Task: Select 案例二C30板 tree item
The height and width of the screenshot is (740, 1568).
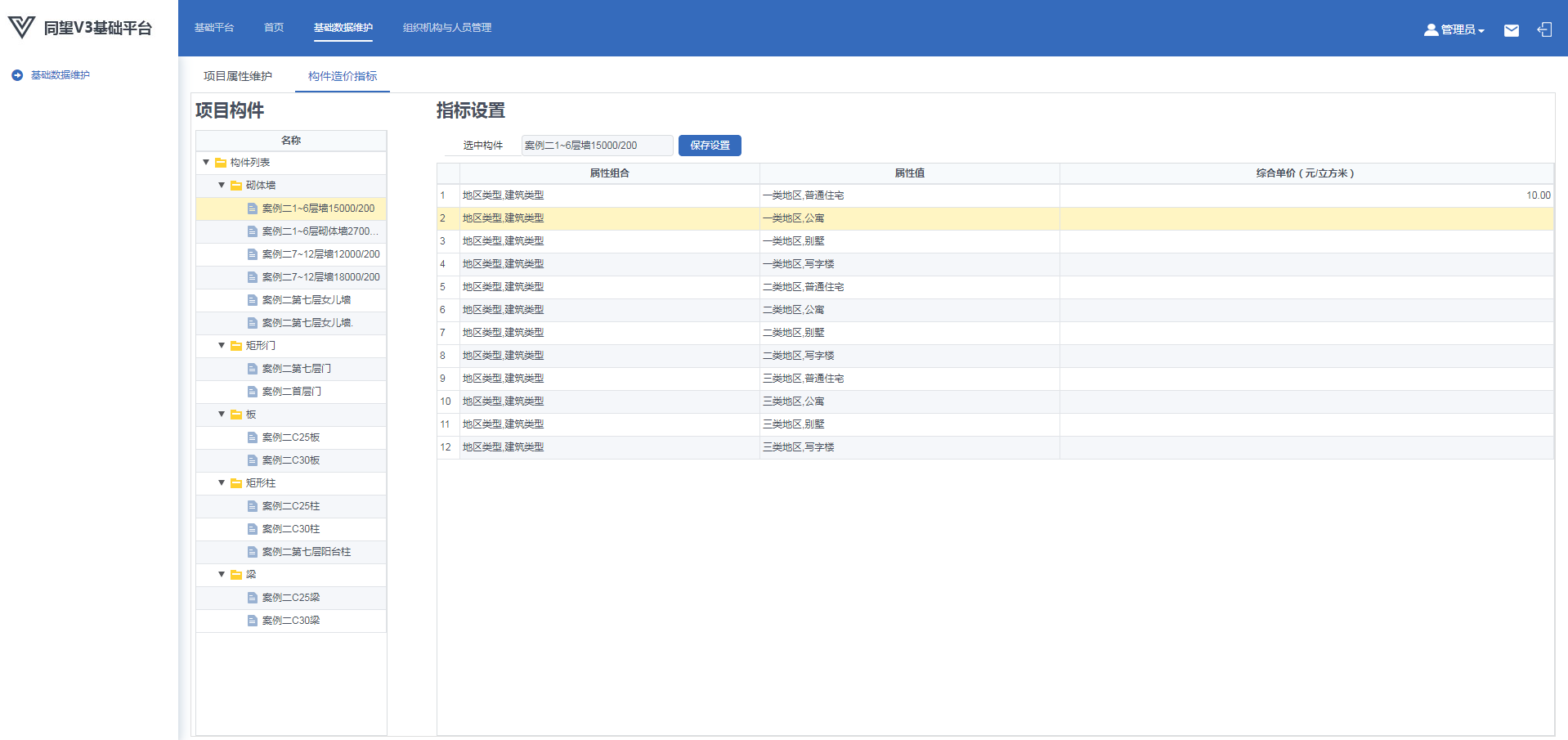Action: 291,460
